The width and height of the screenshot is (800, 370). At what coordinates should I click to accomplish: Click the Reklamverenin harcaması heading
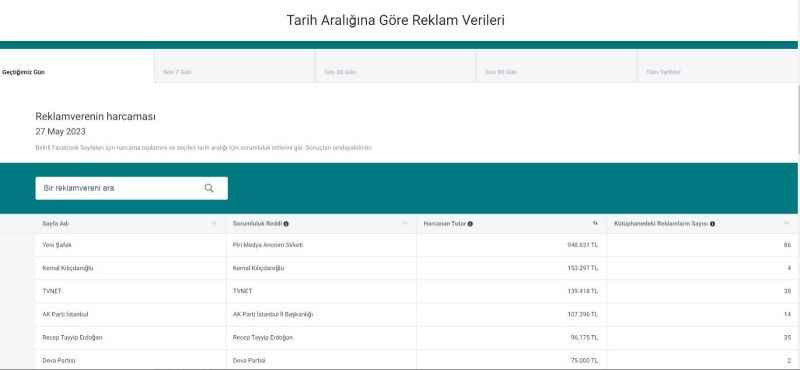[95, 116]
